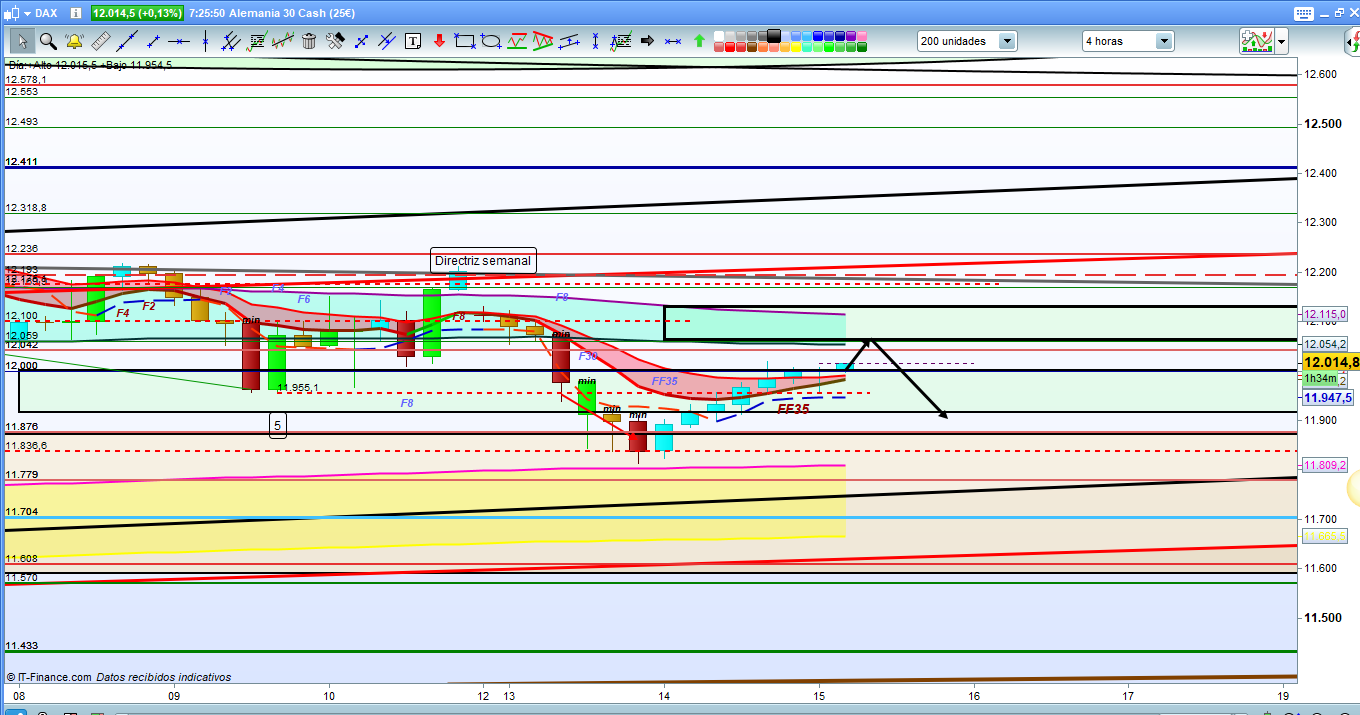
Task: Open the 4 horas timeframe dropdown
Action: tap(1164, 41)
